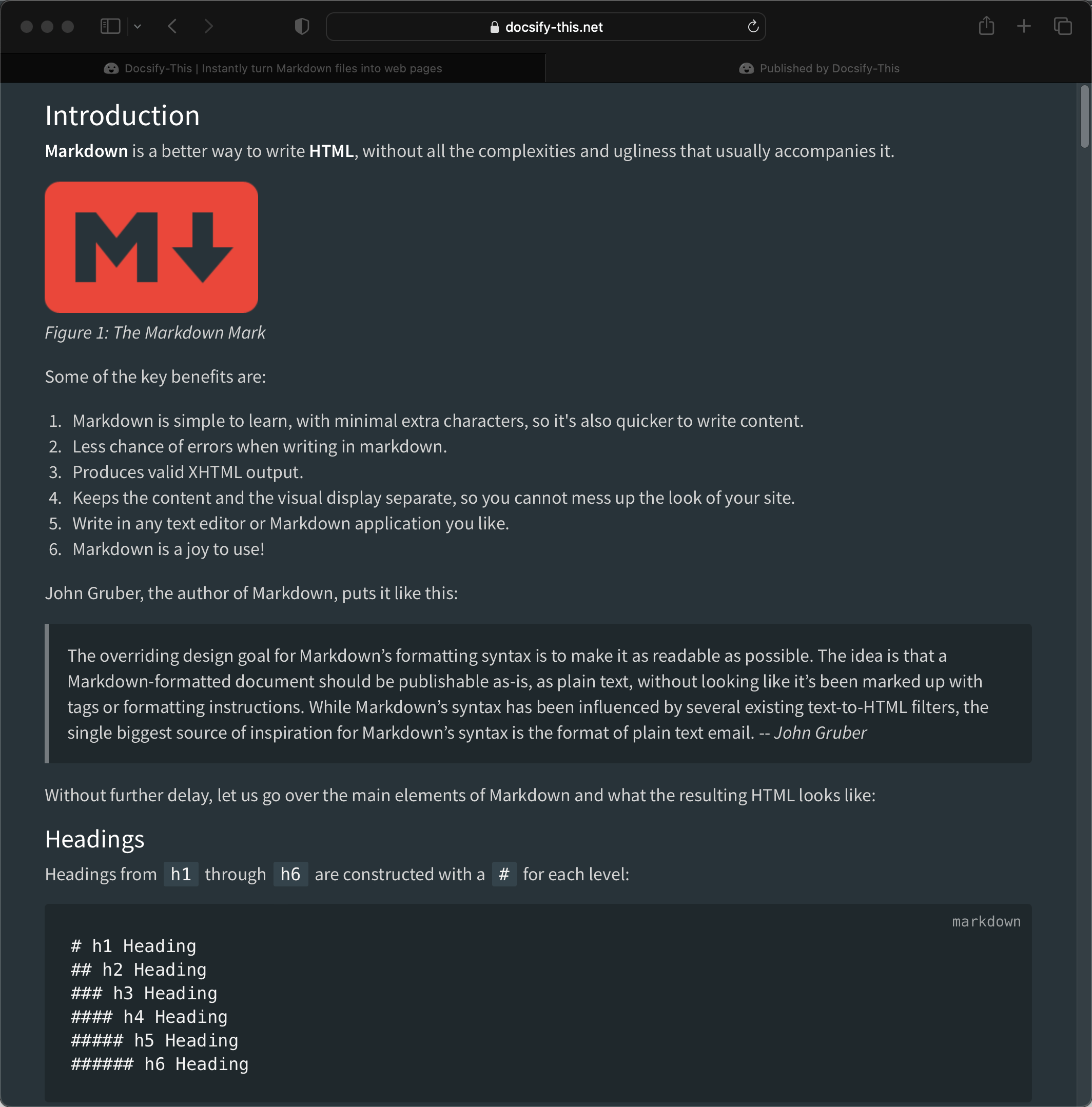Open a new browser tab
The width and height of the screenshot is (1092, 1107).
click(1023, 26)
